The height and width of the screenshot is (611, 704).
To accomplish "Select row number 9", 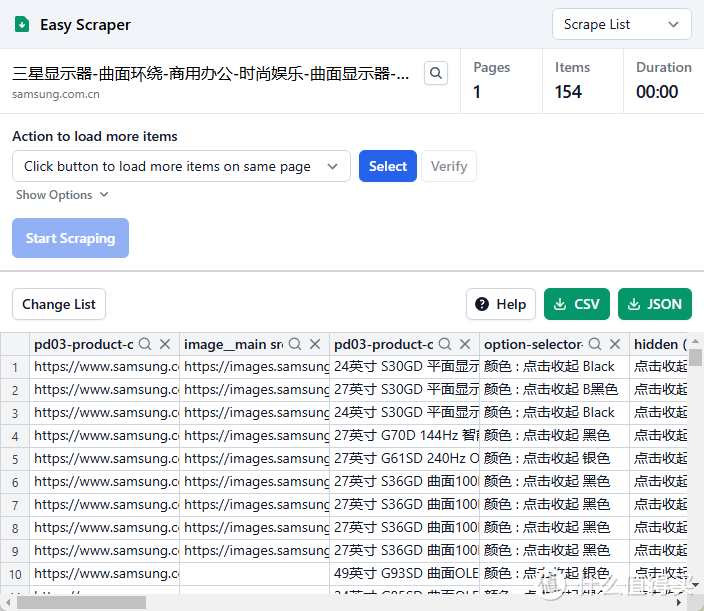I will (15, 550).
